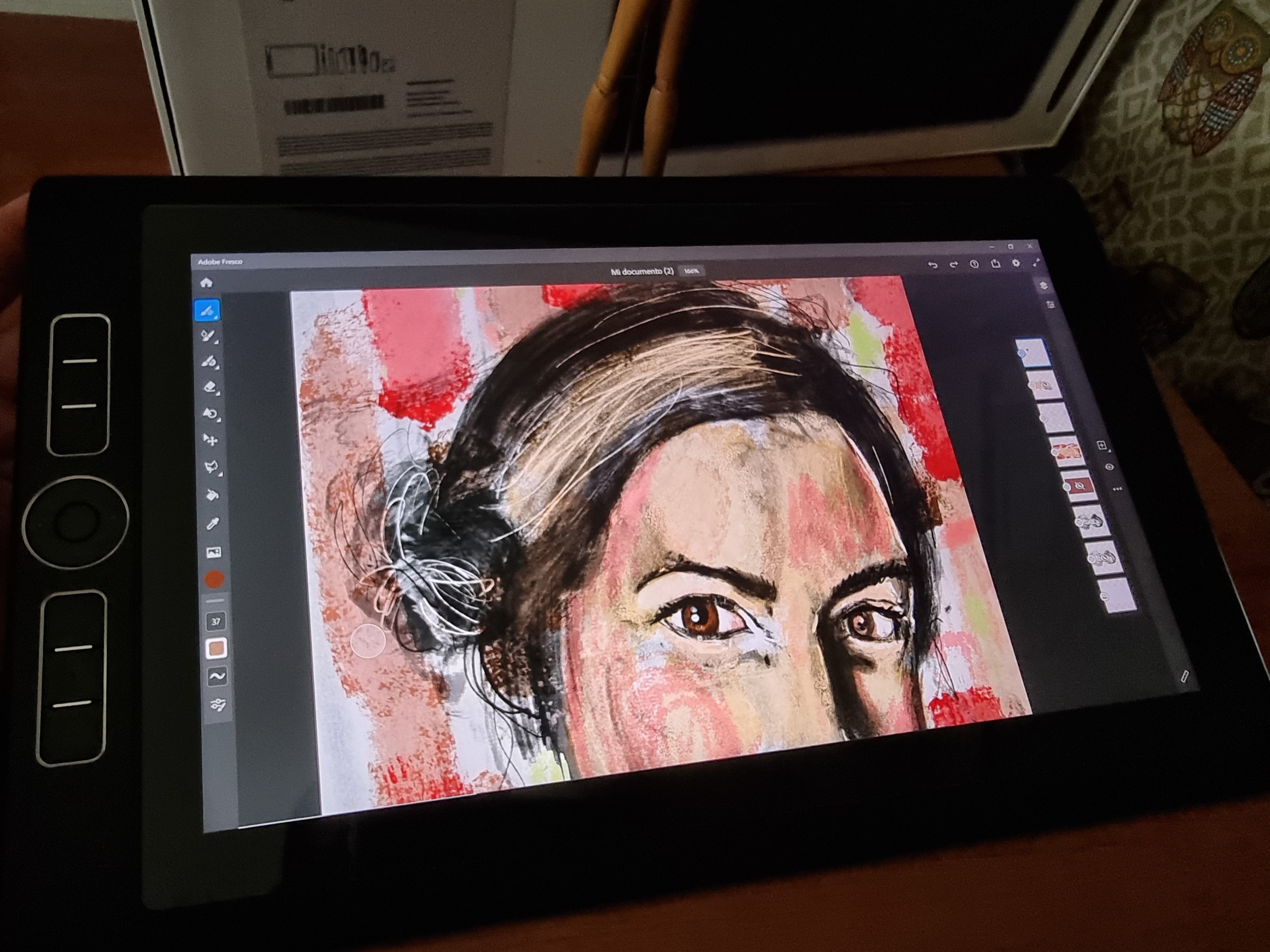Select the lower pencil portrait sketch layer

1105,558
